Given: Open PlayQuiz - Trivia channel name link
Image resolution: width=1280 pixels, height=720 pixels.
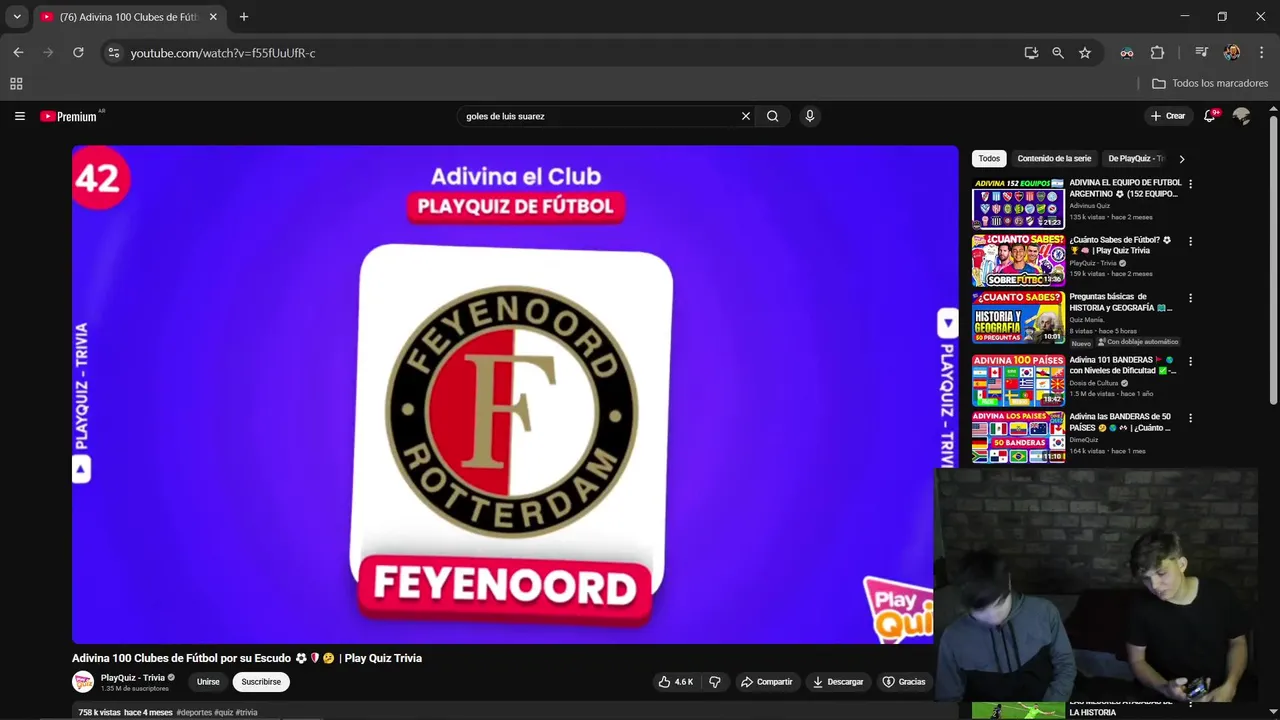Looking at the screenshot, I should click(x=133, y=677).
